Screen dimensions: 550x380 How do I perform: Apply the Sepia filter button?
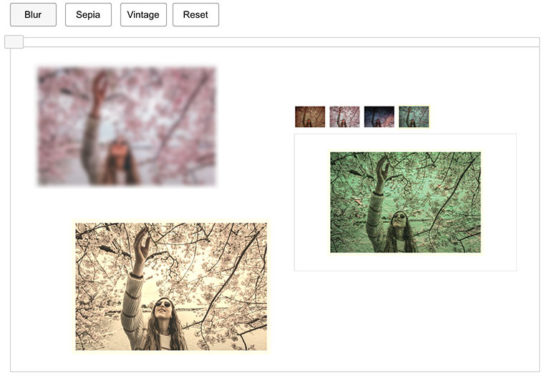(x=88, y=15)
